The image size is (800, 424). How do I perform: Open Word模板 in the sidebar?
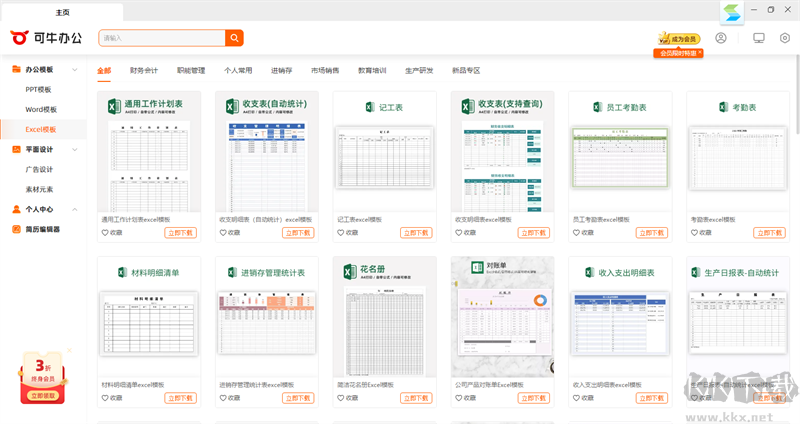pyautogui.click(x=41, y=109)
